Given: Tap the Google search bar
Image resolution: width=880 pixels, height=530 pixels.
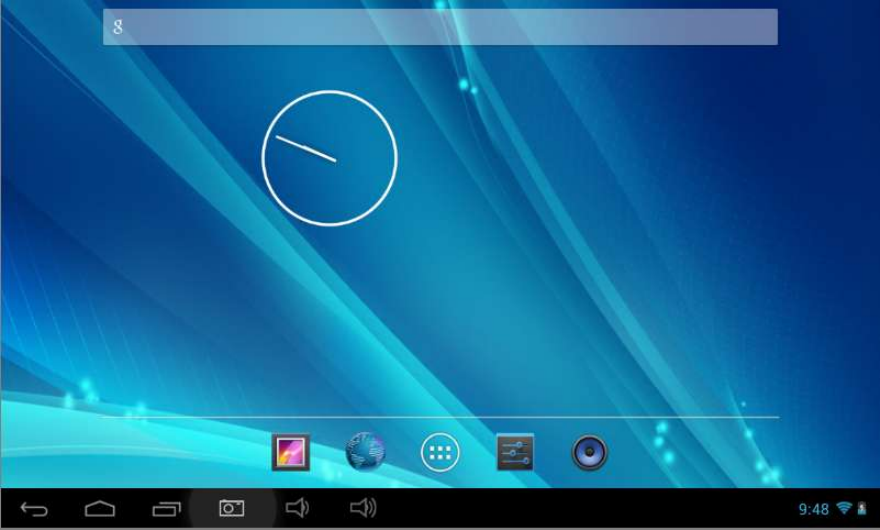Looking at the screenshot, I should (x=441, y=26).
